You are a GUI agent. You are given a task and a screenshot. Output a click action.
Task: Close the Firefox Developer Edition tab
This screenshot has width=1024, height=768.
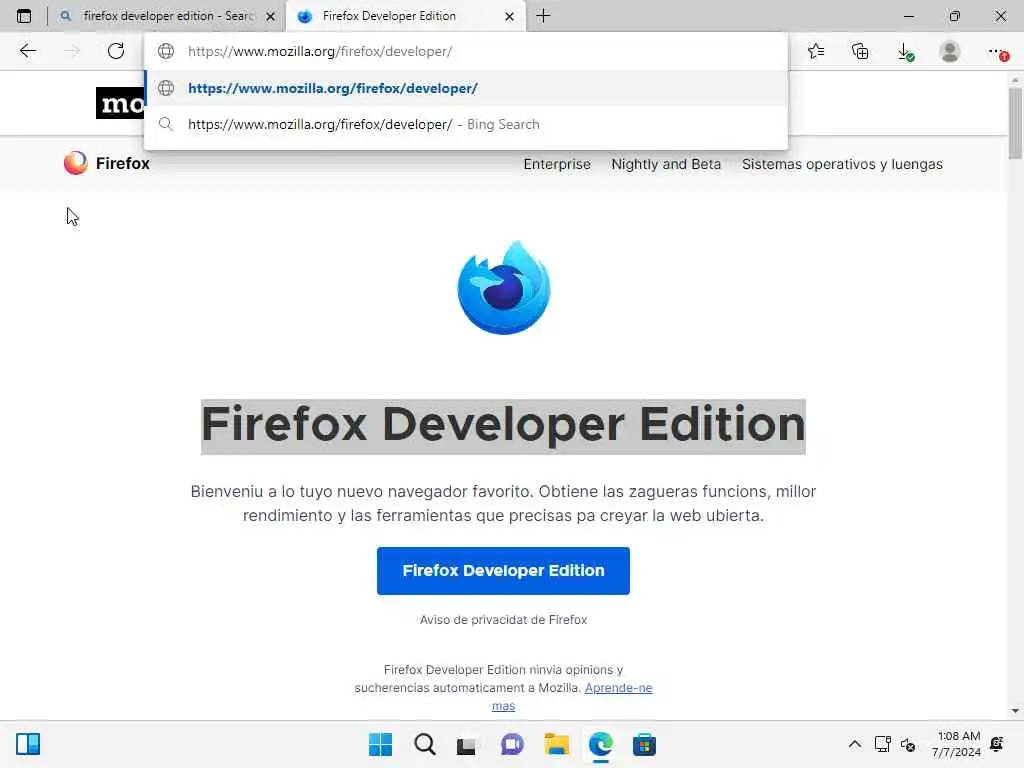509,16
